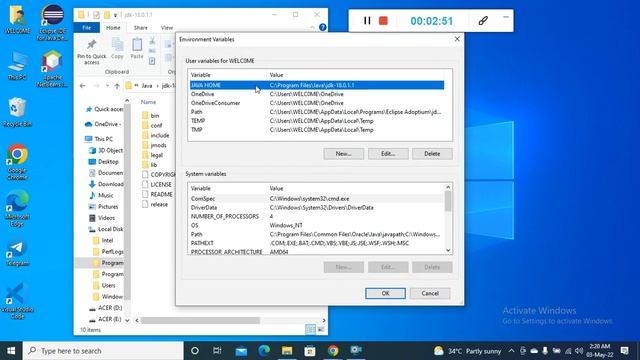640x360 pixels.
Task: Select PATHEXT system variable row
Action: (317, 243)
